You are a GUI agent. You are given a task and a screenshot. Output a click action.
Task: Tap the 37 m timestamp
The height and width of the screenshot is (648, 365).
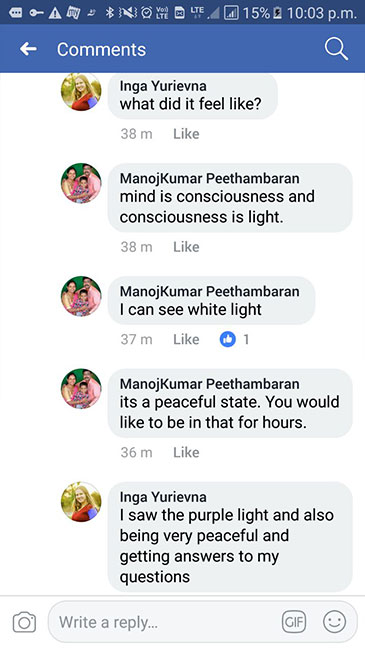pos(136,340)
